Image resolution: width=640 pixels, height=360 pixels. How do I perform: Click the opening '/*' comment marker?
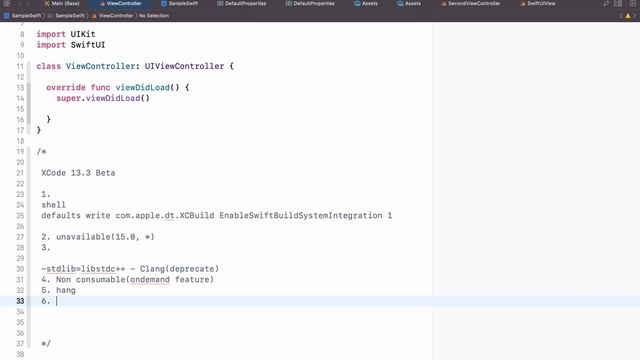click(x=41, y=151)
